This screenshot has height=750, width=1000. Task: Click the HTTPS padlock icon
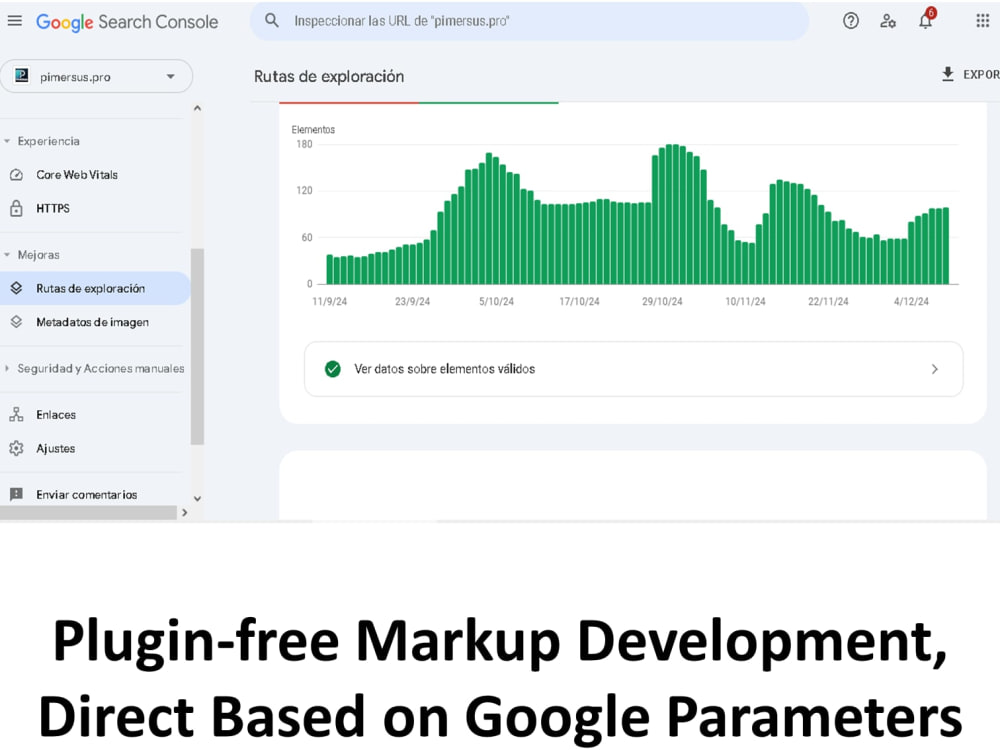click(x=17, y=208)
